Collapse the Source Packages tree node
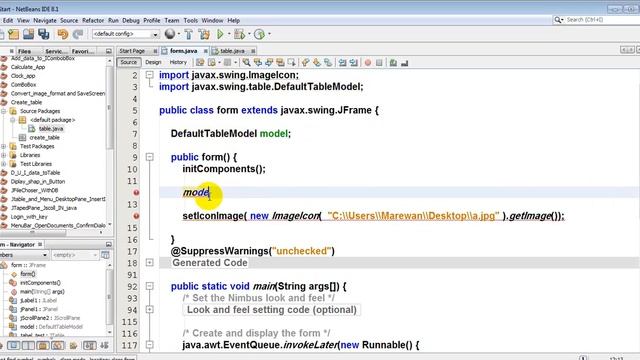640x360 pixels. [4, 111]
